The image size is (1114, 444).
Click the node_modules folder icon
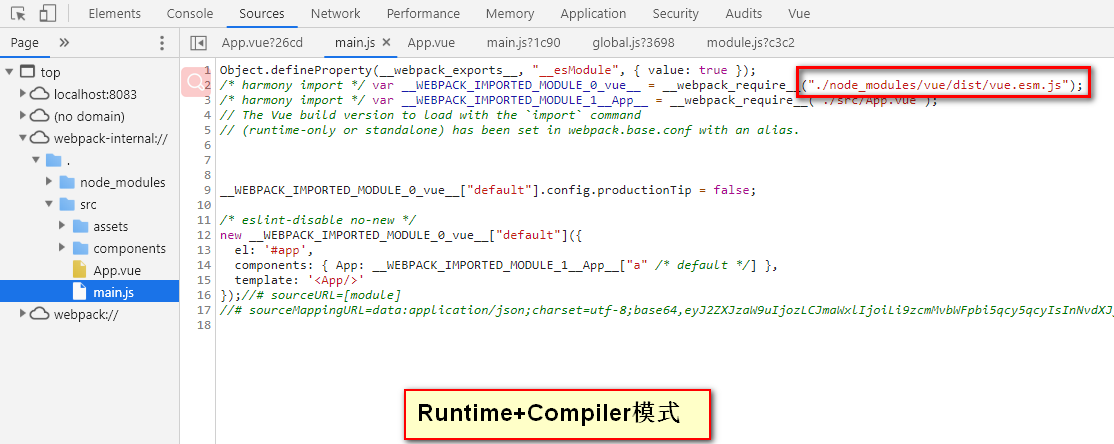tap(67, 182)
